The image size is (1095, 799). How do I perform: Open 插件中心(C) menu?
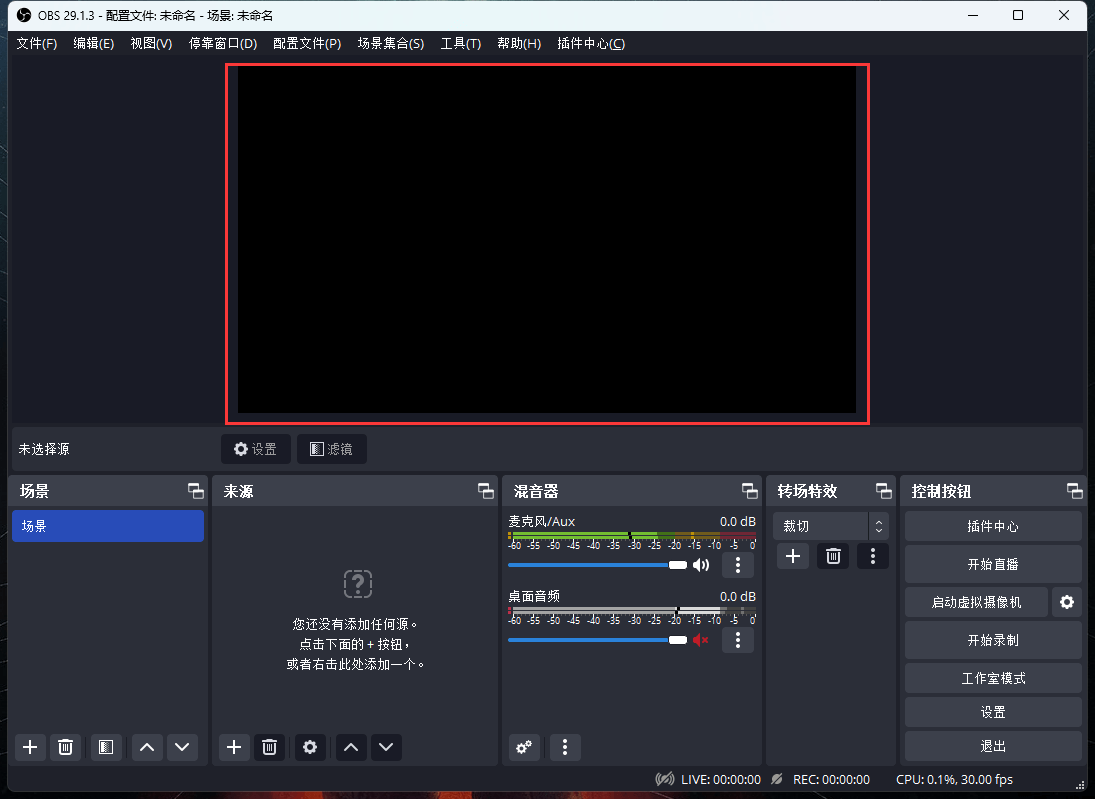pos(591,43)
